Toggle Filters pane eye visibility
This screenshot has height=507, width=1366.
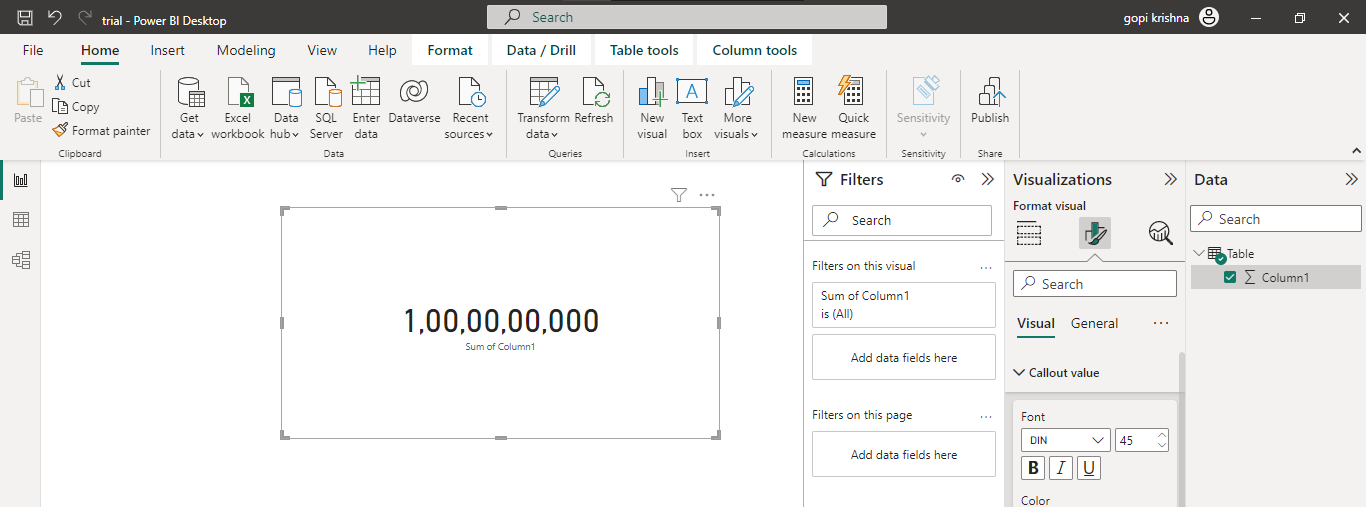click(x=958, y=180)
